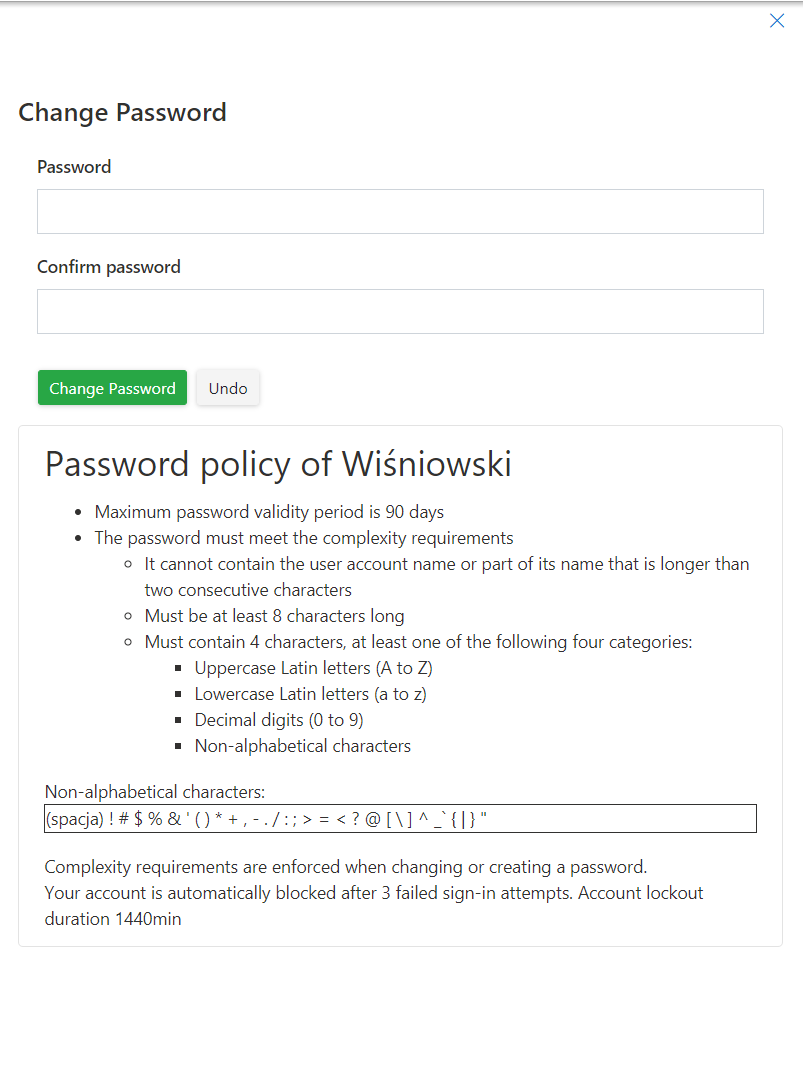Screen dimensions: 803x1079
Task: Click the "Password" field label
Action: click(x=74, y=167)
